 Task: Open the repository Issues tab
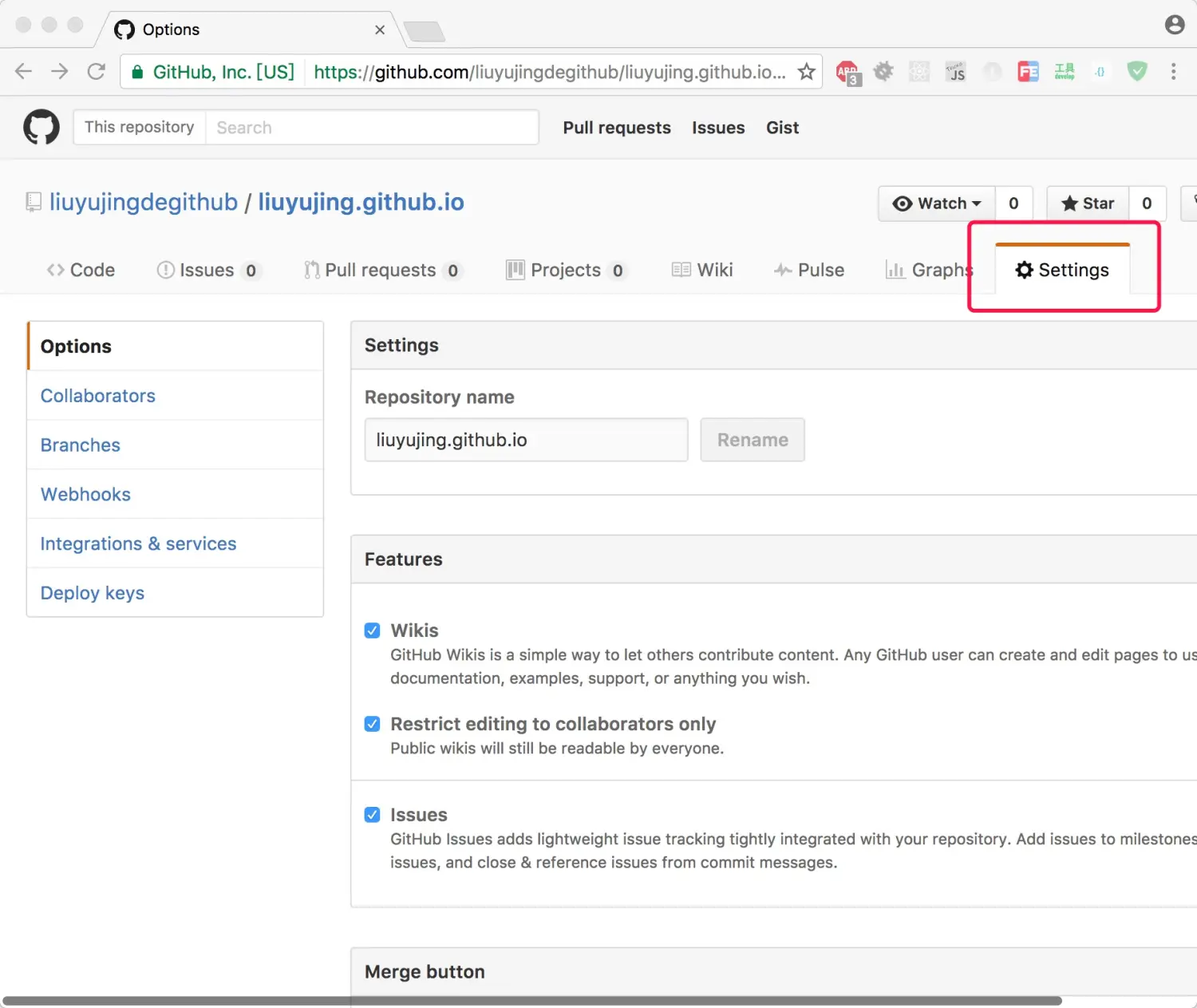pos(208,270)
